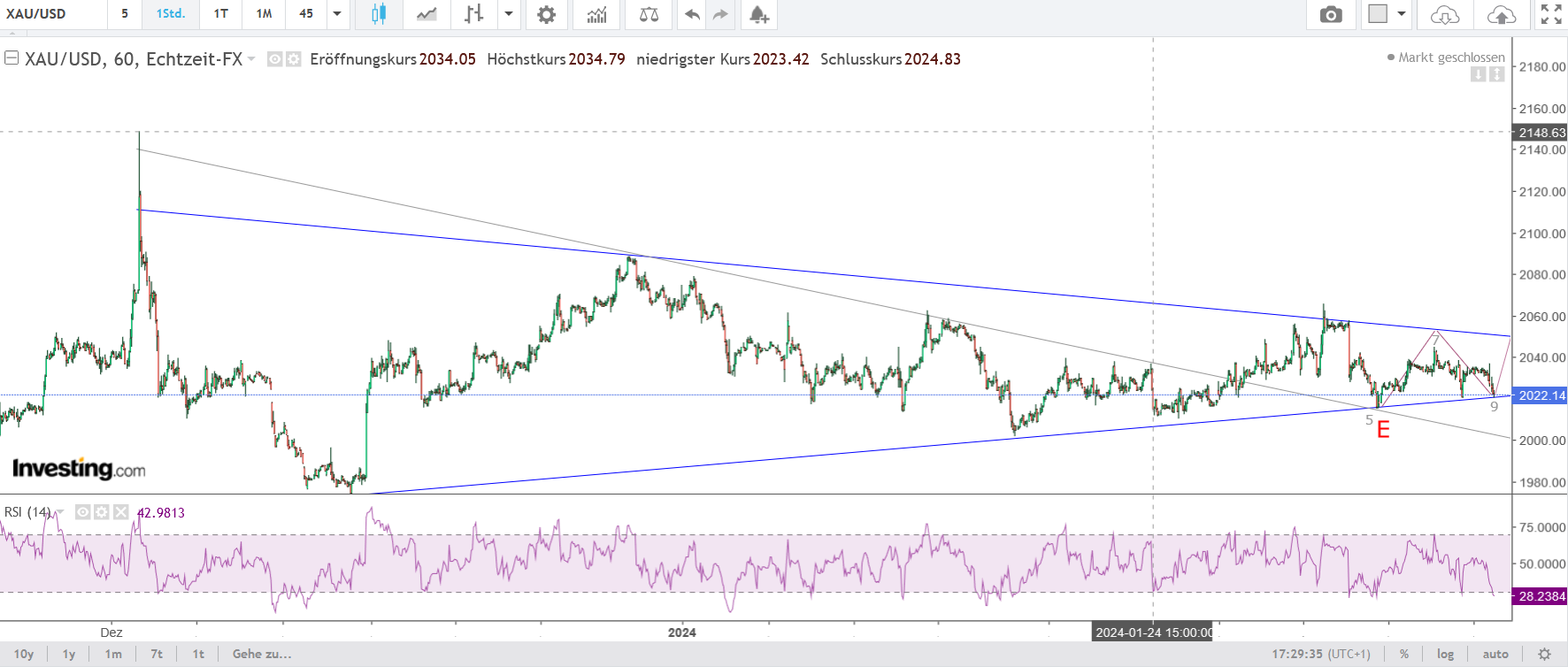The image size is (1568, 667).
Task: Click the Eröffnungskurs value 2034.05
Action: (448, 59)
